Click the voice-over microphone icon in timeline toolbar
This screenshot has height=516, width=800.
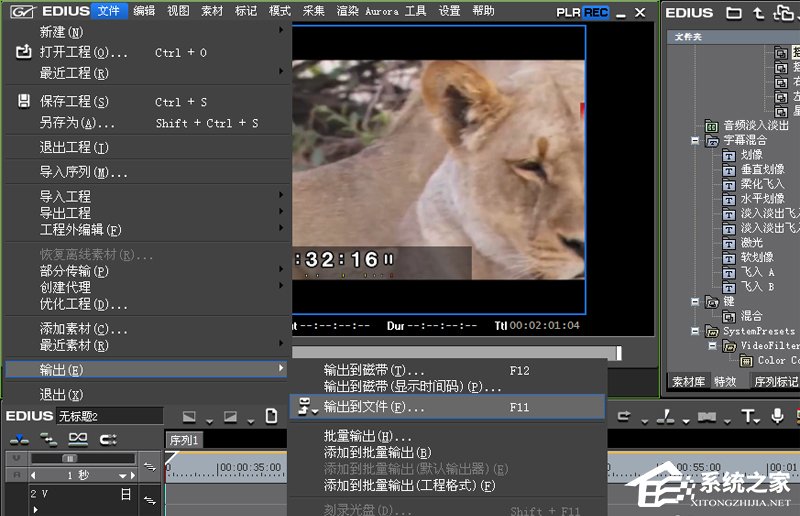(x=779, y=416)
